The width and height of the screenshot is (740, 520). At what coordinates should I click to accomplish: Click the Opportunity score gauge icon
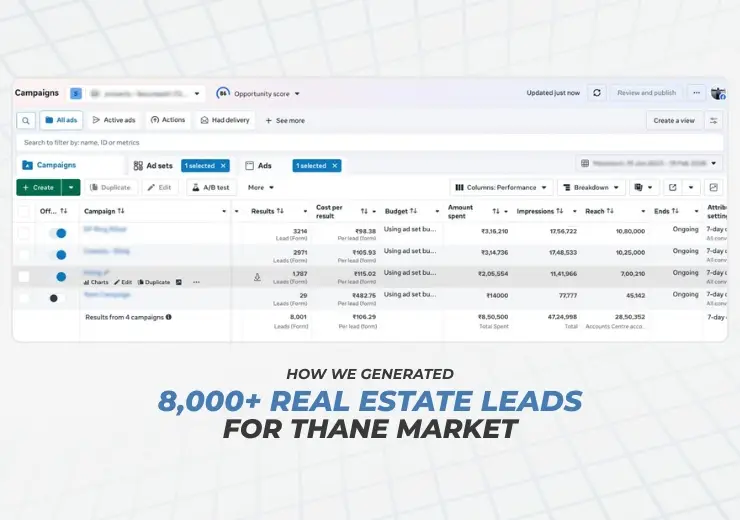tap(223, 93)
